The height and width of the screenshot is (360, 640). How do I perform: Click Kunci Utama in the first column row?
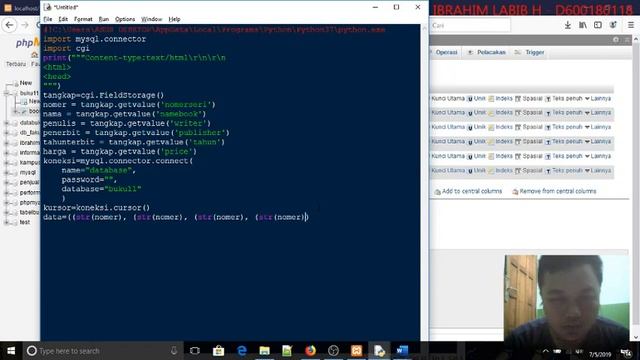[448, 98]
